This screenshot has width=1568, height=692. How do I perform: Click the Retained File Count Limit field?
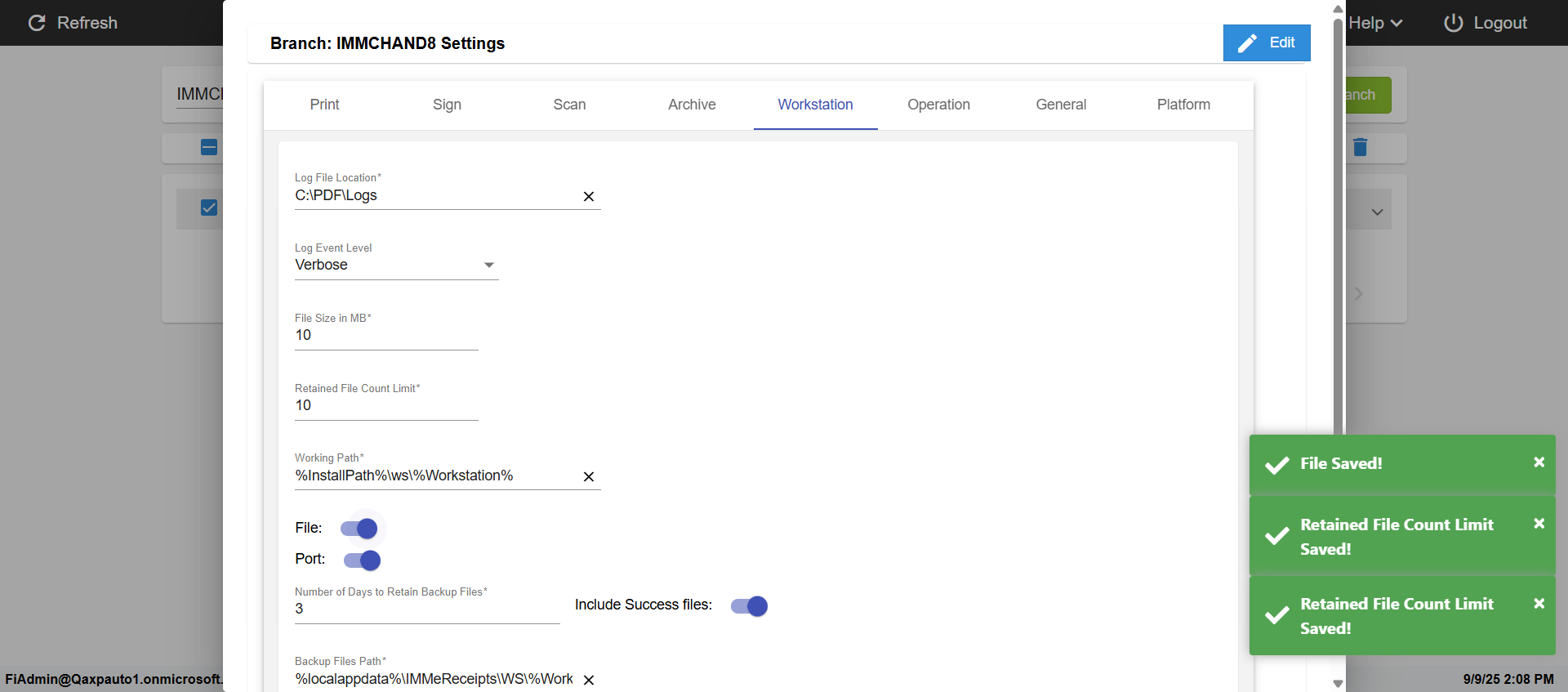coord(385,405)
